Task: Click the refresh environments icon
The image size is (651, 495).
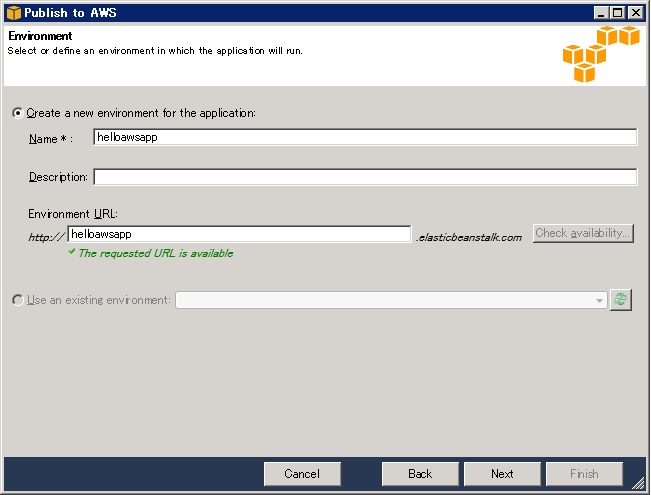Action: point(621,299)
